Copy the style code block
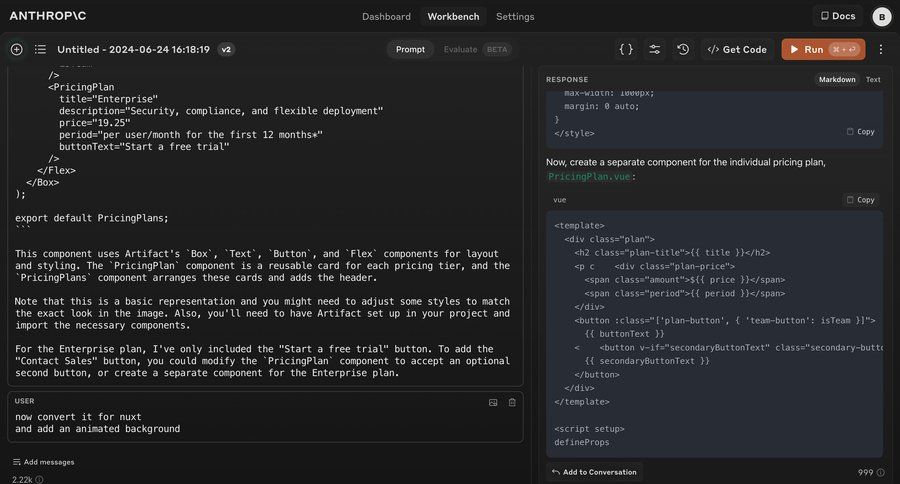Image resolution: width=900 pixels, height=484 pixels. coord(860,131)
